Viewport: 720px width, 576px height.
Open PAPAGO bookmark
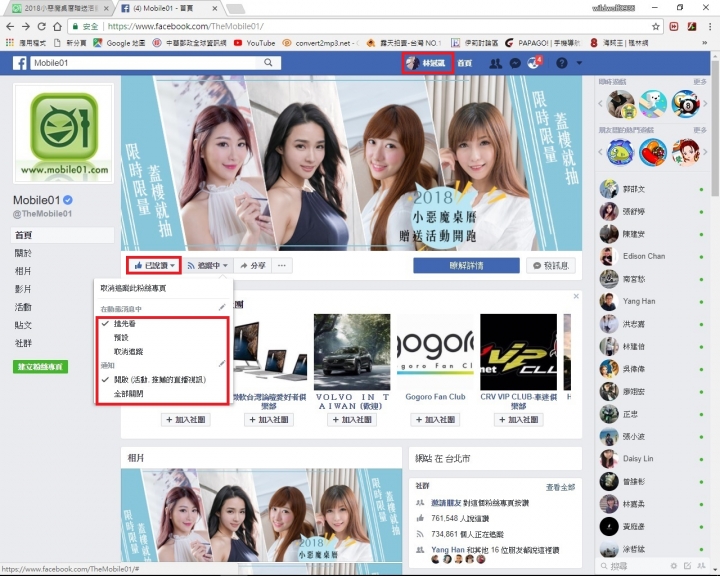tap(542, 43)
